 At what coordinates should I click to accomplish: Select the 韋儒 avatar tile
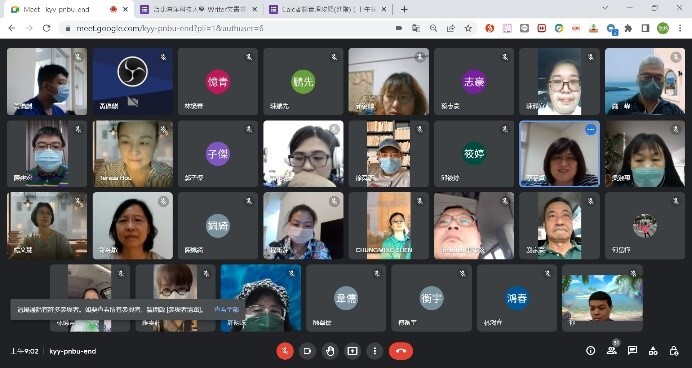point(346,298)
